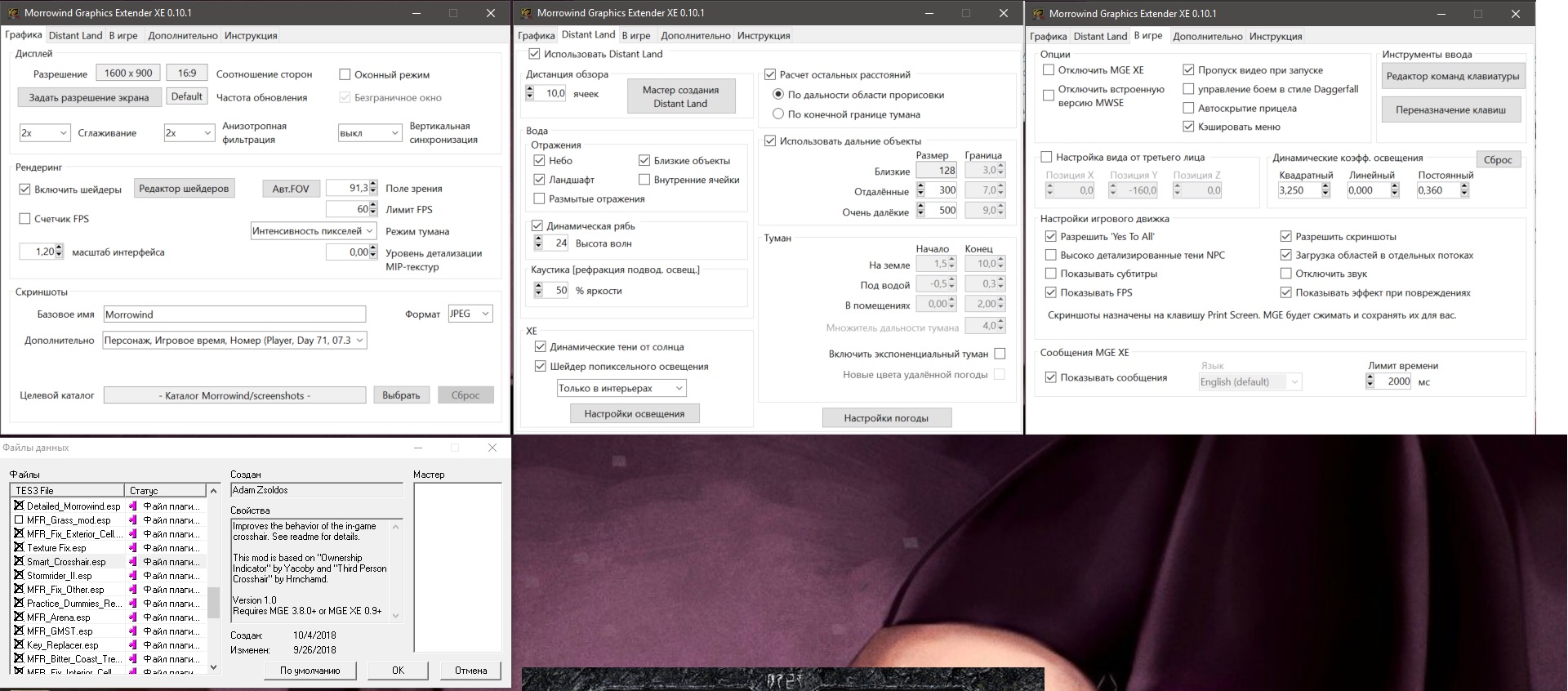Image resolution: width=1568 pixels, height=691 pixels.
Task: Open the Режим тумана dropdown
Action: click(x=314, y=231)
